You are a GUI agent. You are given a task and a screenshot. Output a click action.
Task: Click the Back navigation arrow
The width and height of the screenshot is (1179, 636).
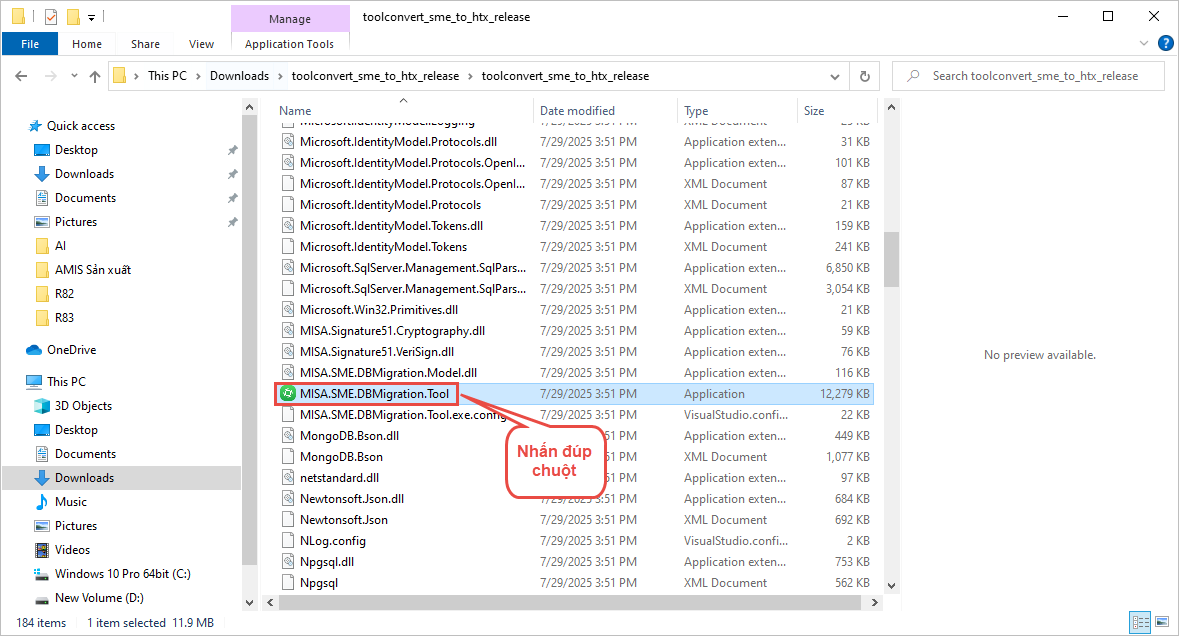click(21, 76)
